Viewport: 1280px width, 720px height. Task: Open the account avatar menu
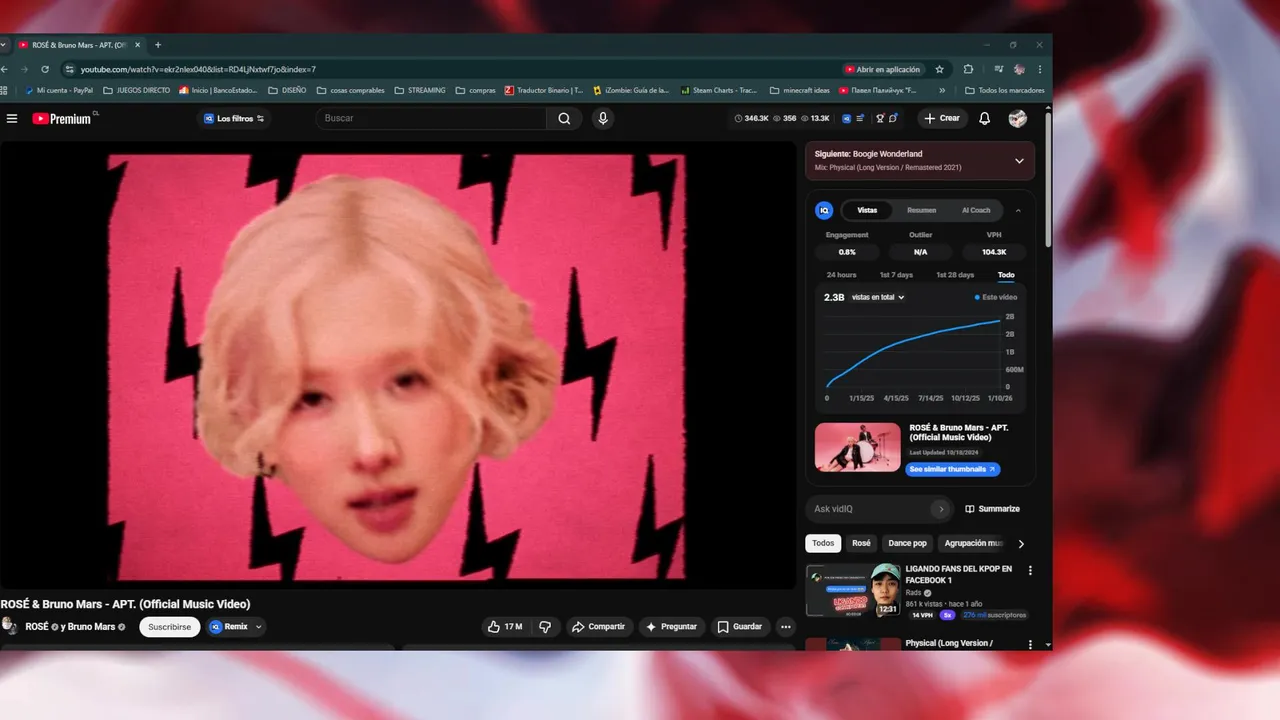point(1018,118)
